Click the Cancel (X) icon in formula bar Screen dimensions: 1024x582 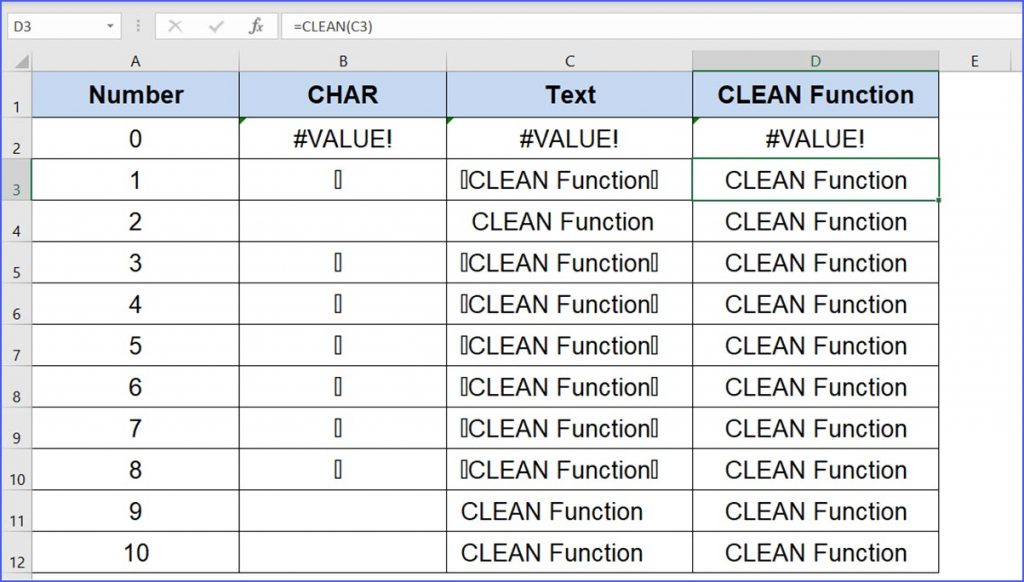[x=177, y=26]
